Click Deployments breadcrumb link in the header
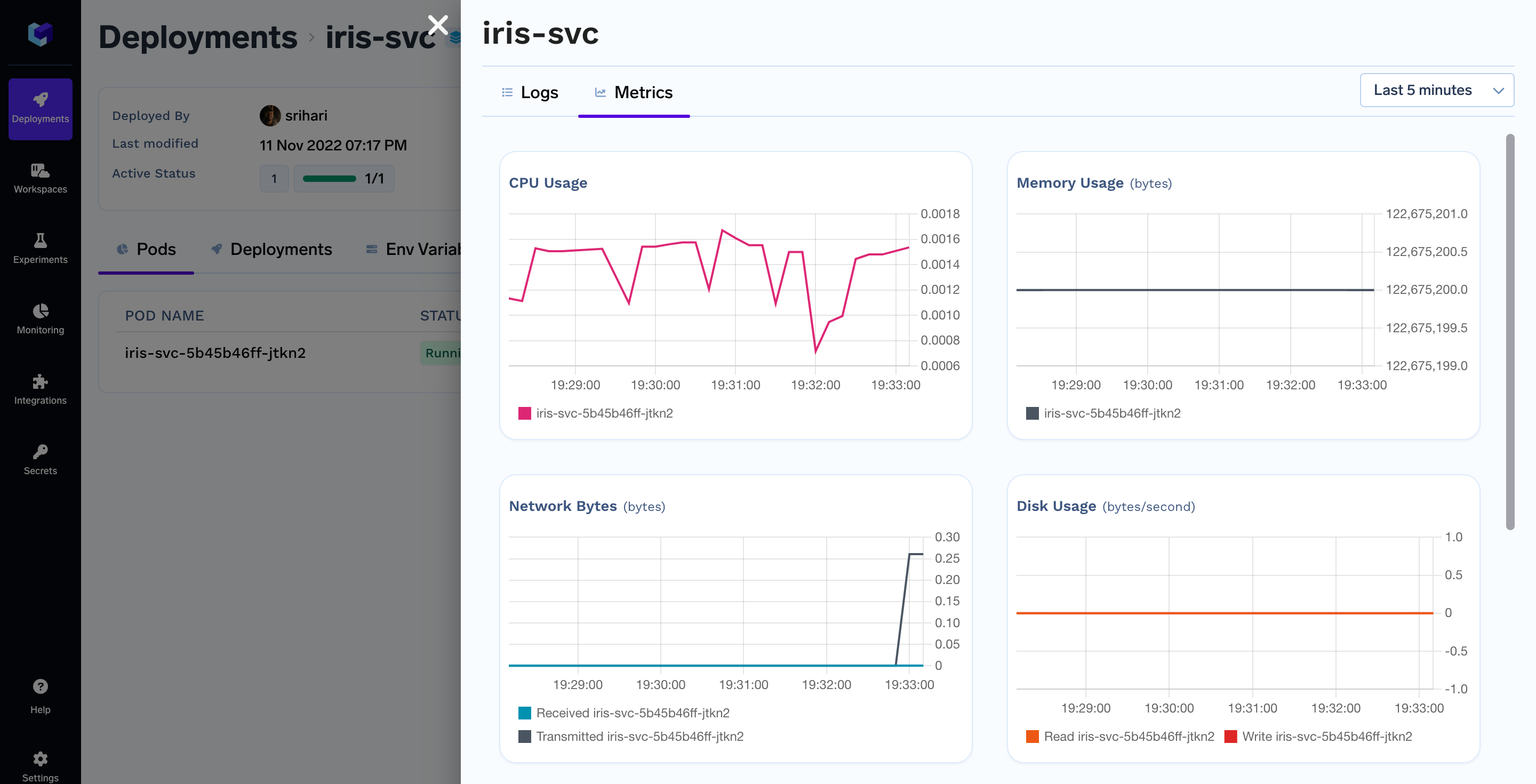This screenshot has height=784, width=1536. point(197,37)
